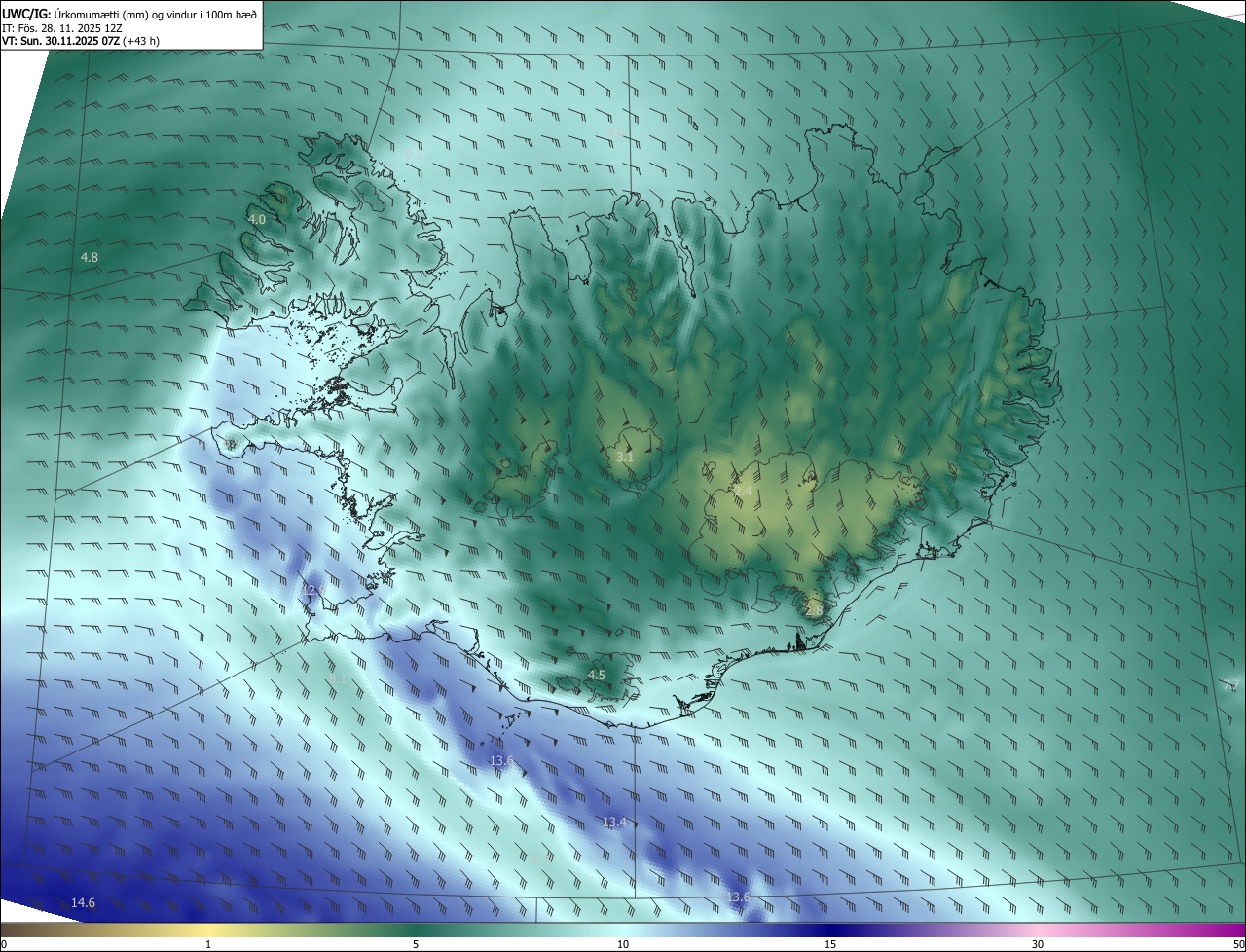Click the 4.5 value near the south coast
The height and width of the screenshot is (952, 1246).
click(x=597, y=675)
